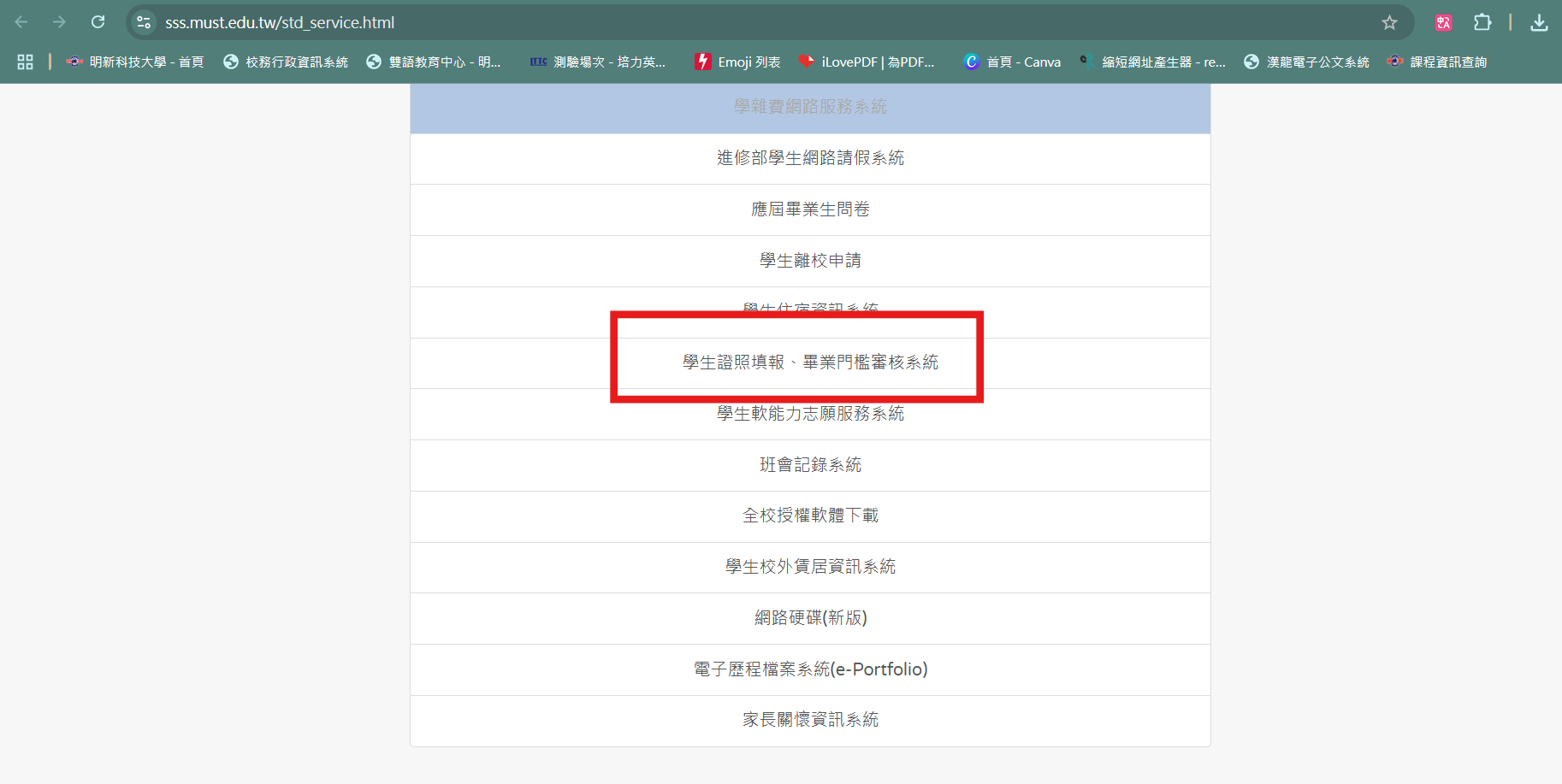The image size is (1562, 784).
Task: Go to 全校授權軟體下載 page
Action: point(810,516)
